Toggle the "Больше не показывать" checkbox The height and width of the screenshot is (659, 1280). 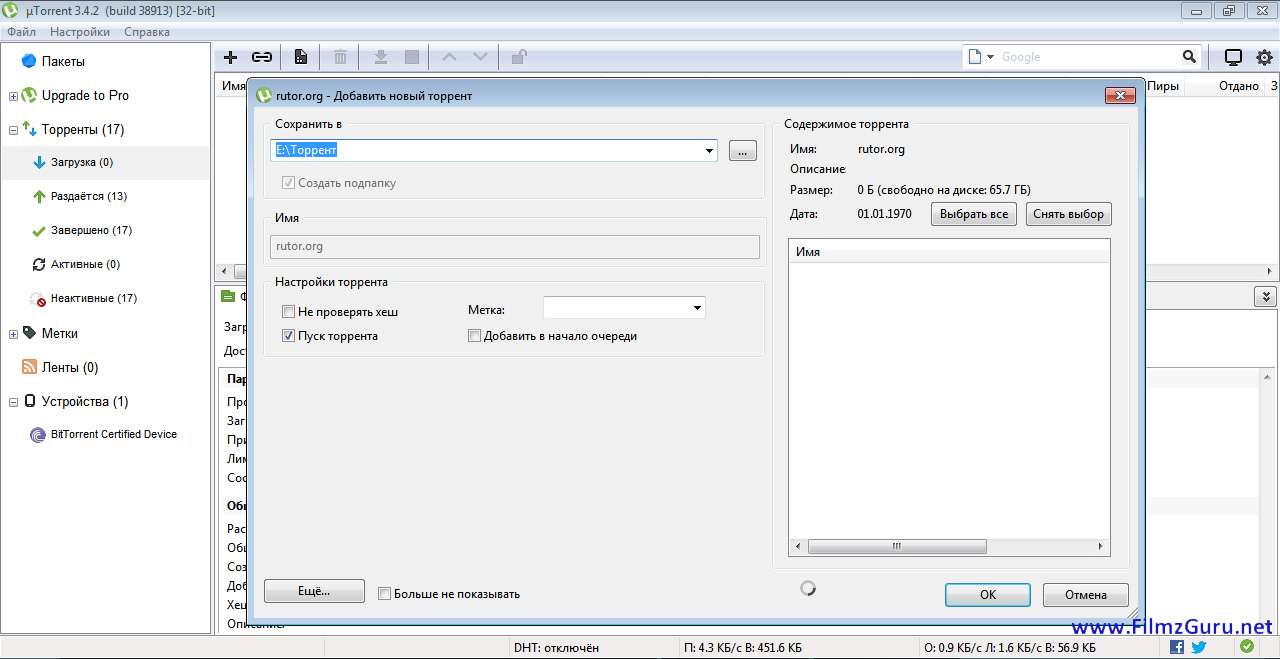385,594
